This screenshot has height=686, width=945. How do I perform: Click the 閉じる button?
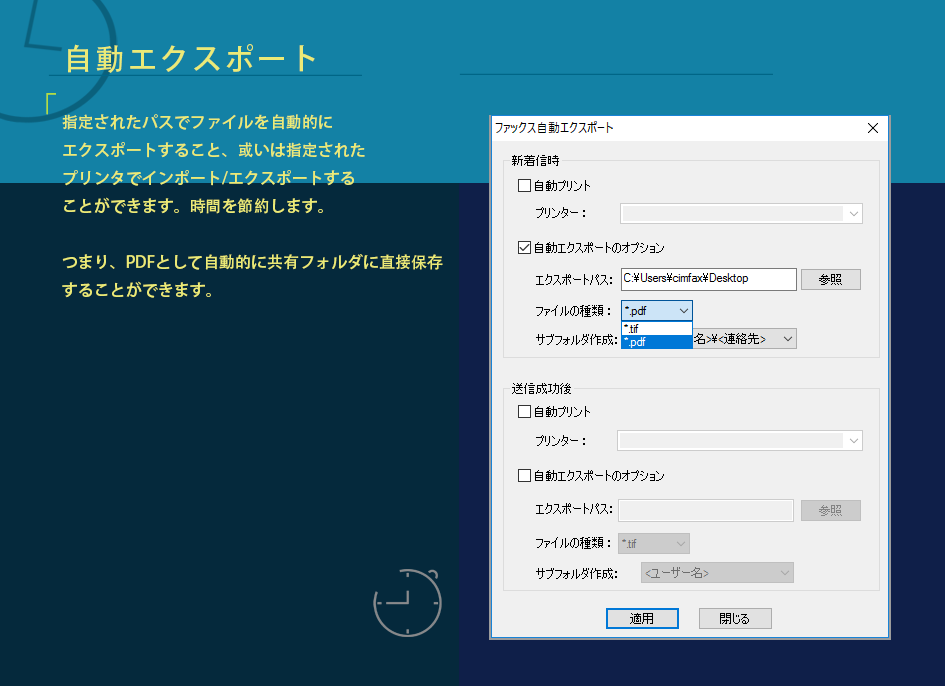pyautogui.click(x=735, y=618)
